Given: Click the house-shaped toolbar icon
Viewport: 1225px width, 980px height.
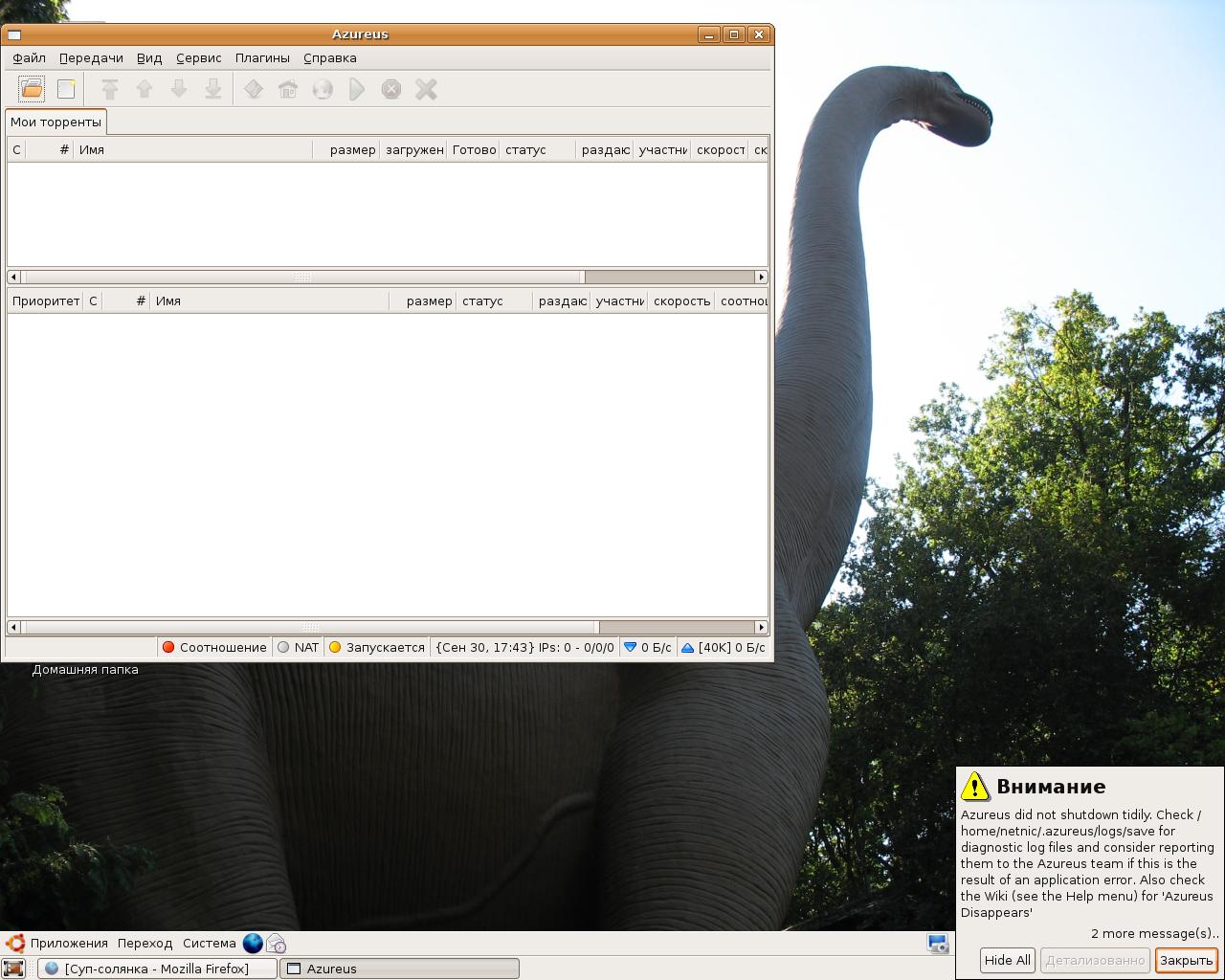Looking at the screenshot, I should coord(288,89).
